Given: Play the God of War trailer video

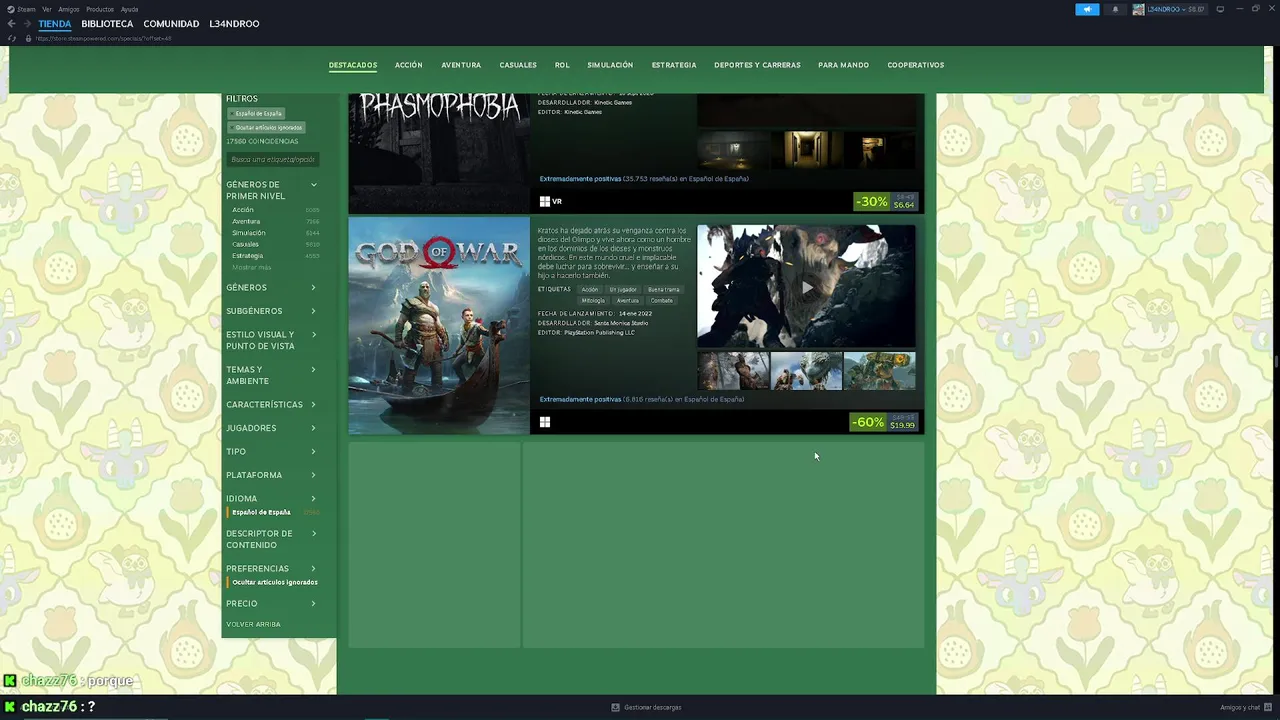Looking at the screenshot, I should pos(806,287).
